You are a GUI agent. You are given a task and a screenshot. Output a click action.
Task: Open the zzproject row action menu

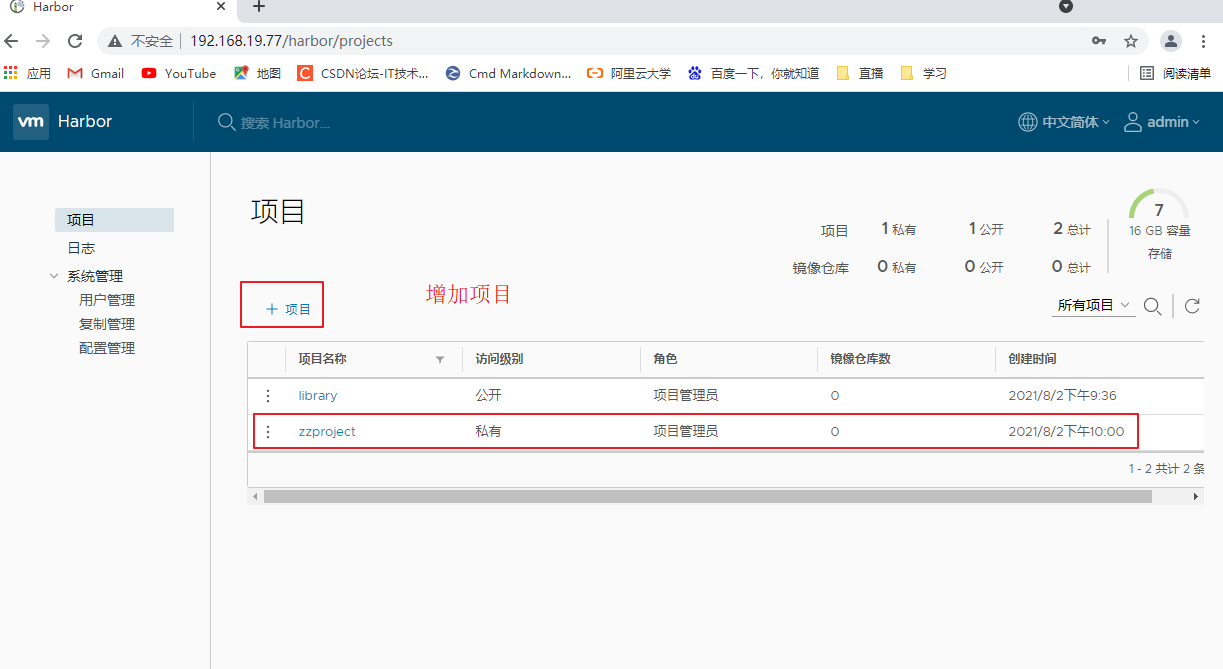(x=267, y=432)
